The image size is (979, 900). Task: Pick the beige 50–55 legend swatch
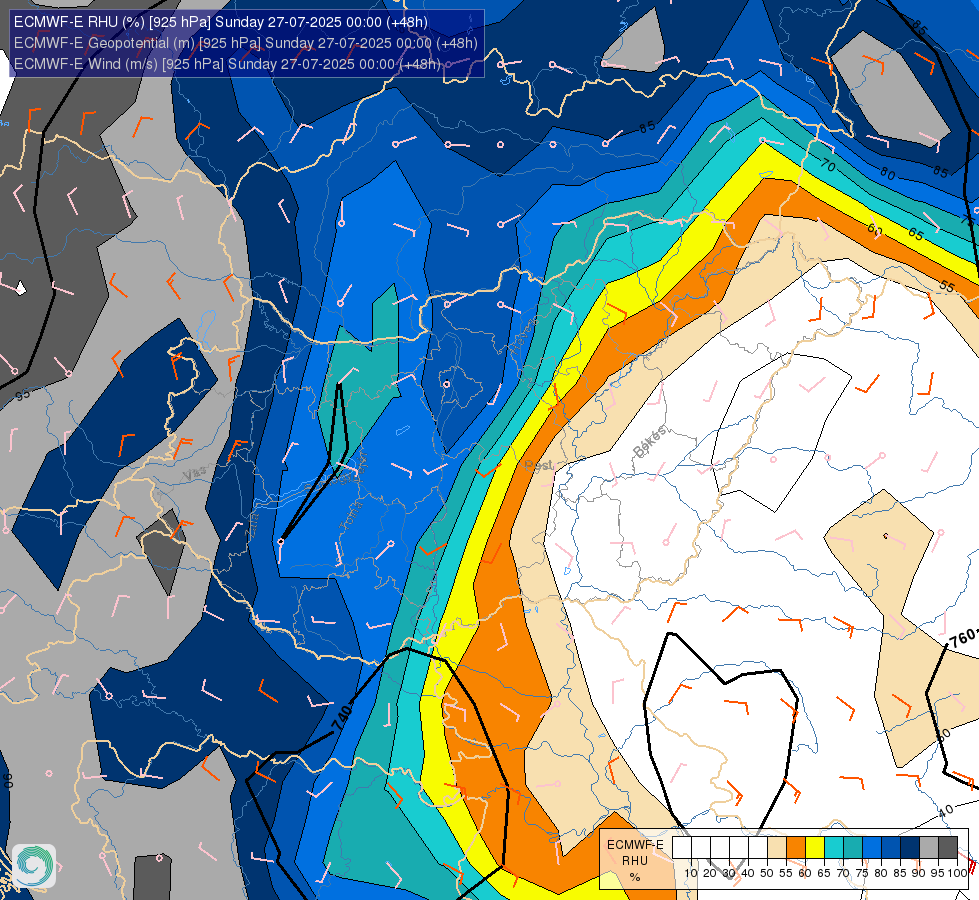[x=777, y=848]
